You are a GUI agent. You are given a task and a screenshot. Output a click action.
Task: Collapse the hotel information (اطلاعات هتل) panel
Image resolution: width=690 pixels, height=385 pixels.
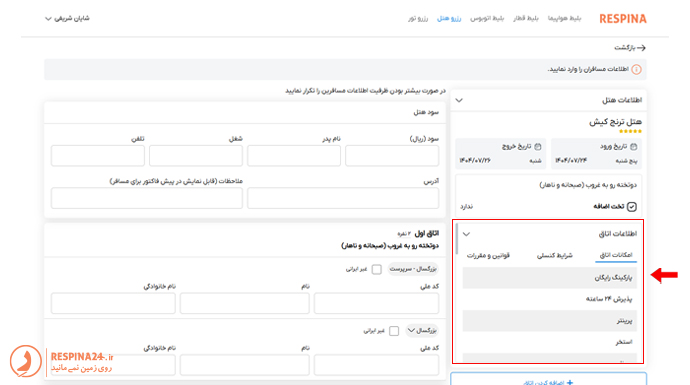459,100
